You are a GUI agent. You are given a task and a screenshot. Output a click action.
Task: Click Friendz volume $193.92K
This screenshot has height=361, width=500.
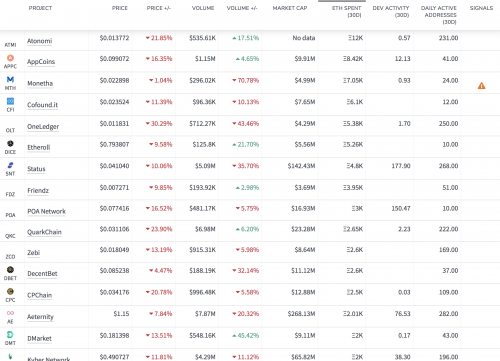pos(203,188)
